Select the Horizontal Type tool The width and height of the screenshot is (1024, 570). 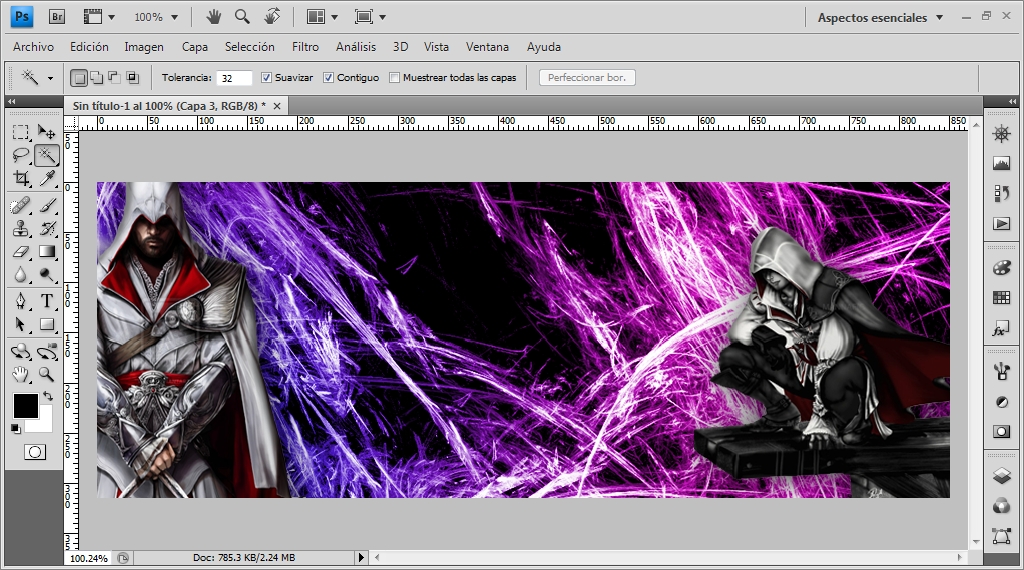coord(46,301)
